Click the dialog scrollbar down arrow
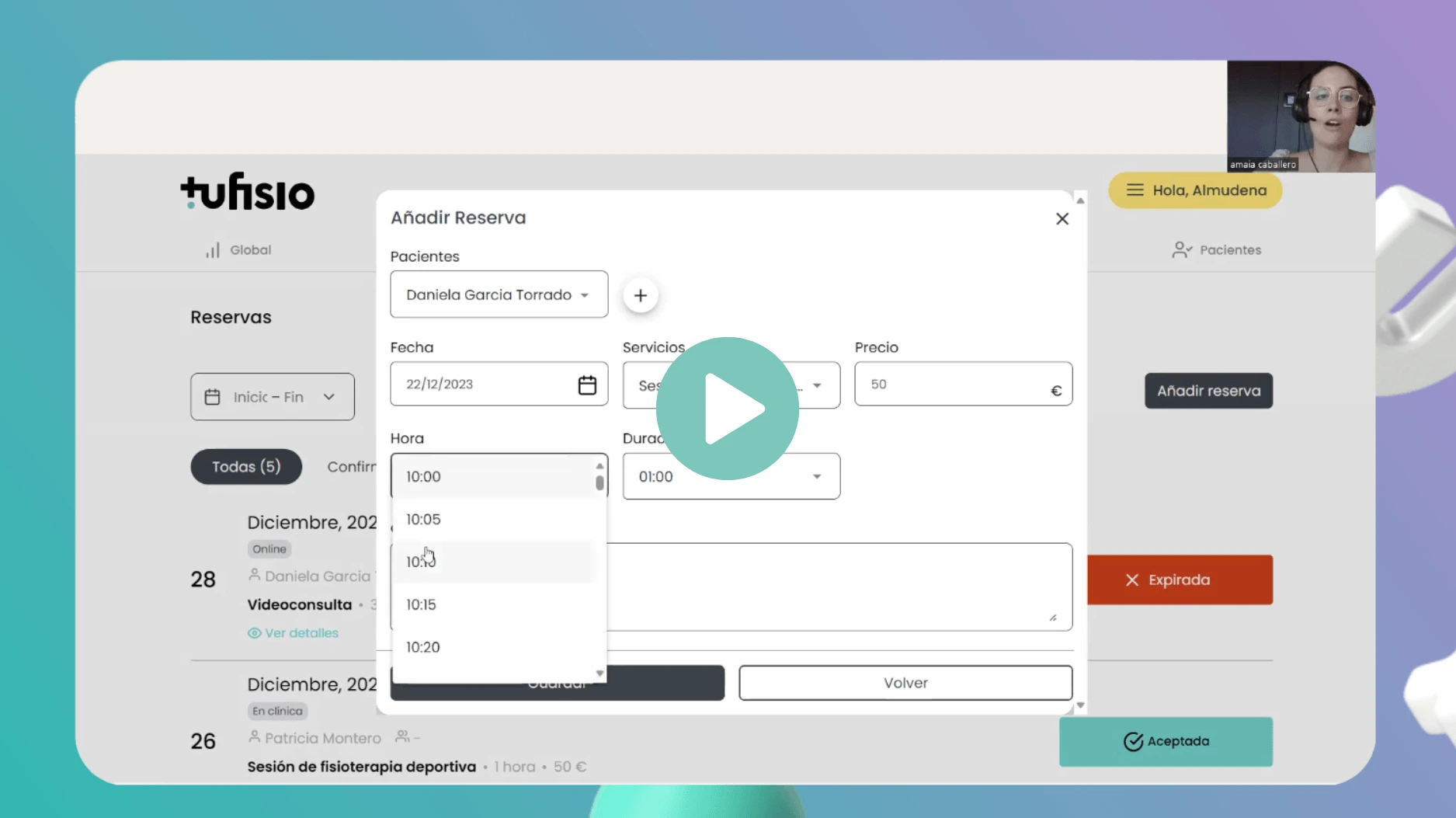Viewport: 1456px width, 818px height. tap(1079, 705)
